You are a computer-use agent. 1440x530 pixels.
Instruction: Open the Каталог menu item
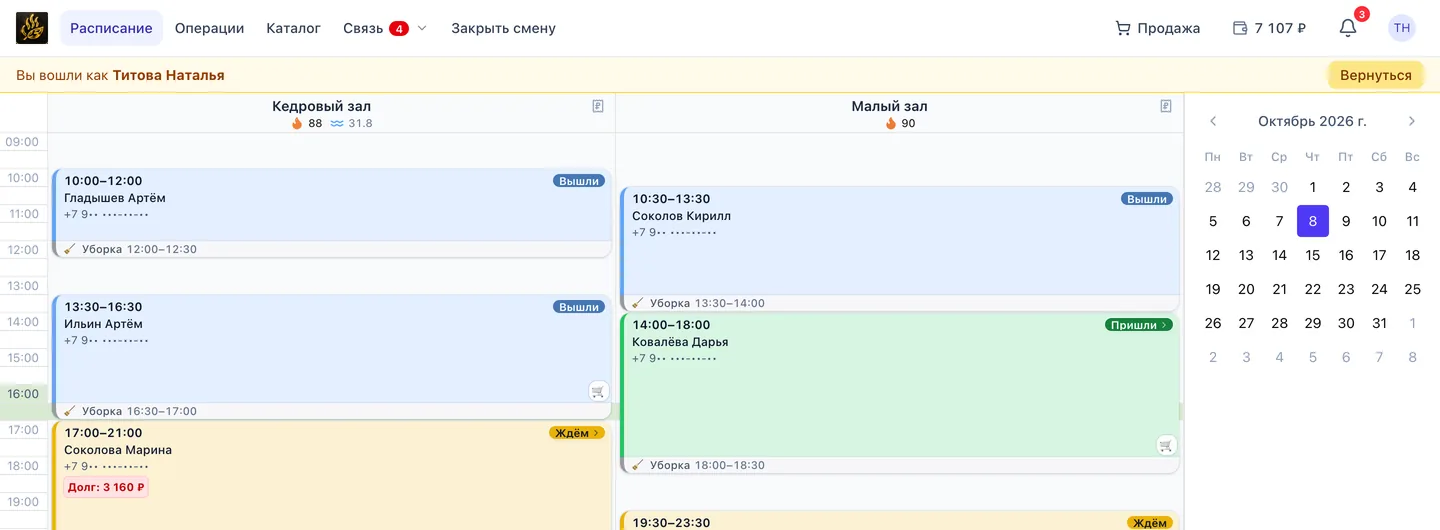(293, 28)
